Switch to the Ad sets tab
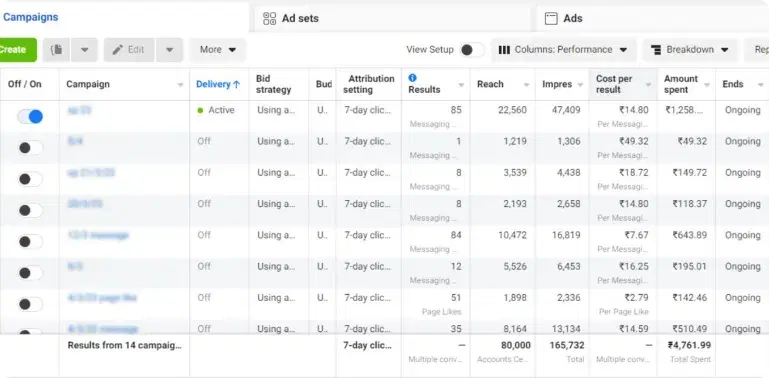Screen dimensions: 769x378 click(x=392, y=19)
